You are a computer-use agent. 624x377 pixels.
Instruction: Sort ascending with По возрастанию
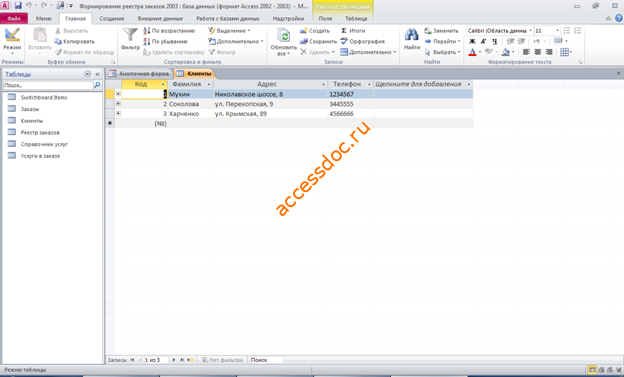point(169,31)
